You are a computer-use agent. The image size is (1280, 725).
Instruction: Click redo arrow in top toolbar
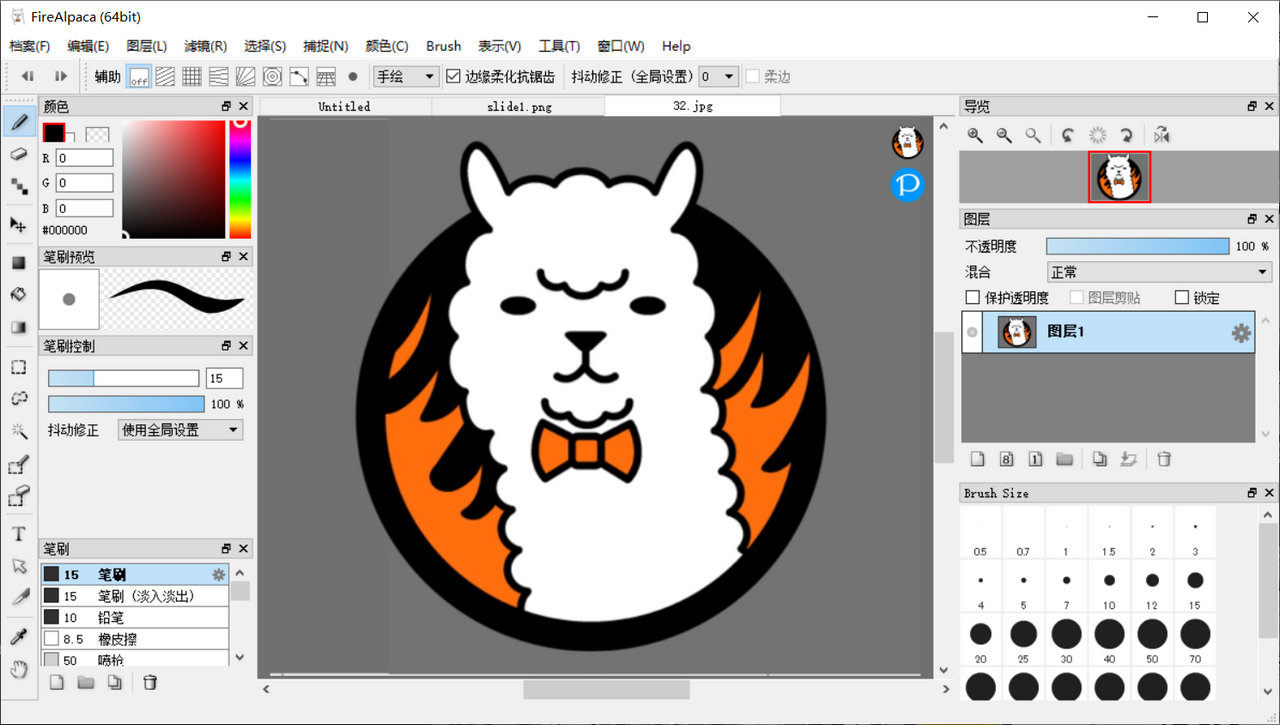(61, 76)
